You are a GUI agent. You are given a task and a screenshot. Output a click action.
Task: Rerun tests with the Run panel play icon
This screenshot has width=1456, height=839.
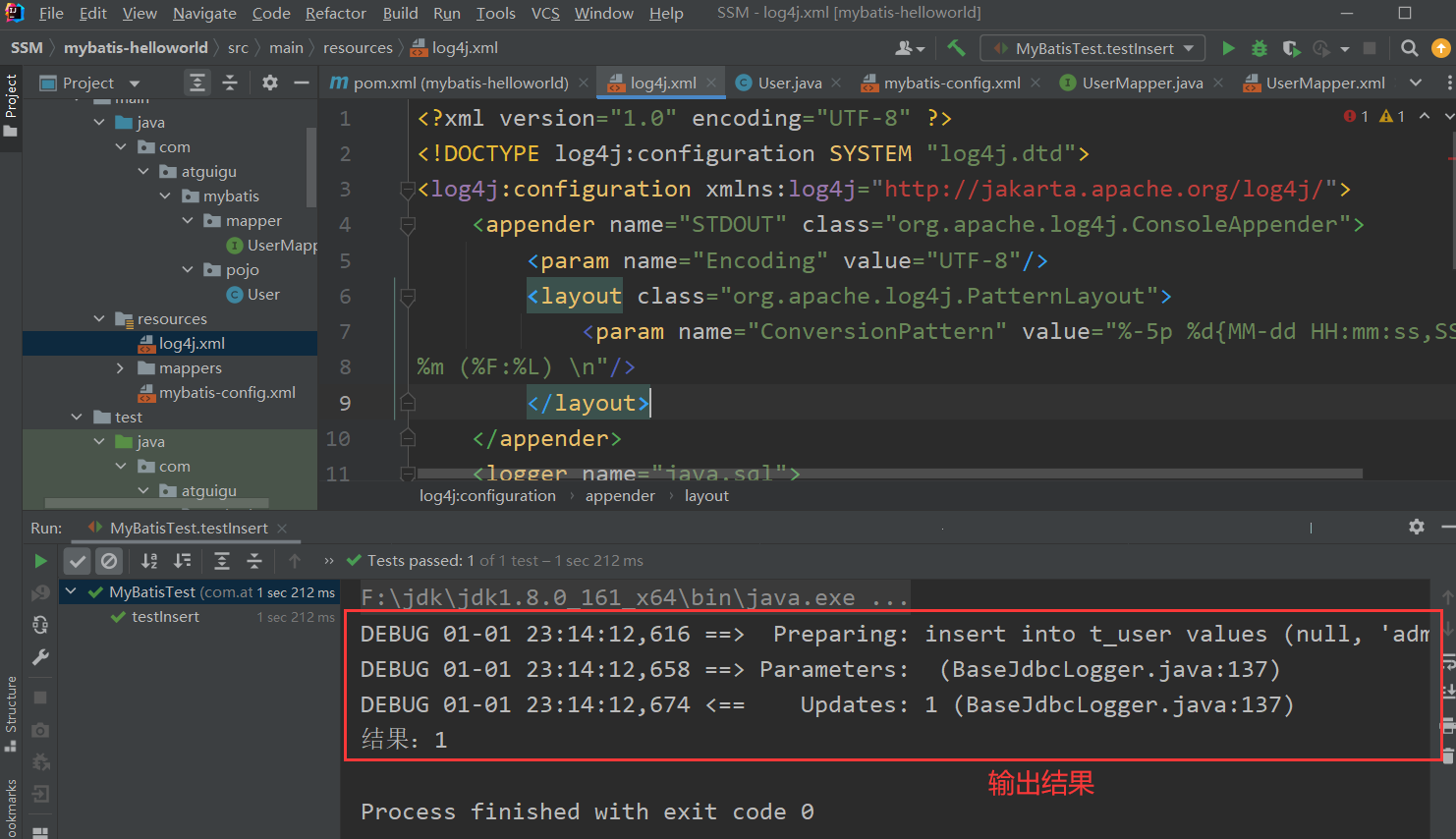(40, 561)
